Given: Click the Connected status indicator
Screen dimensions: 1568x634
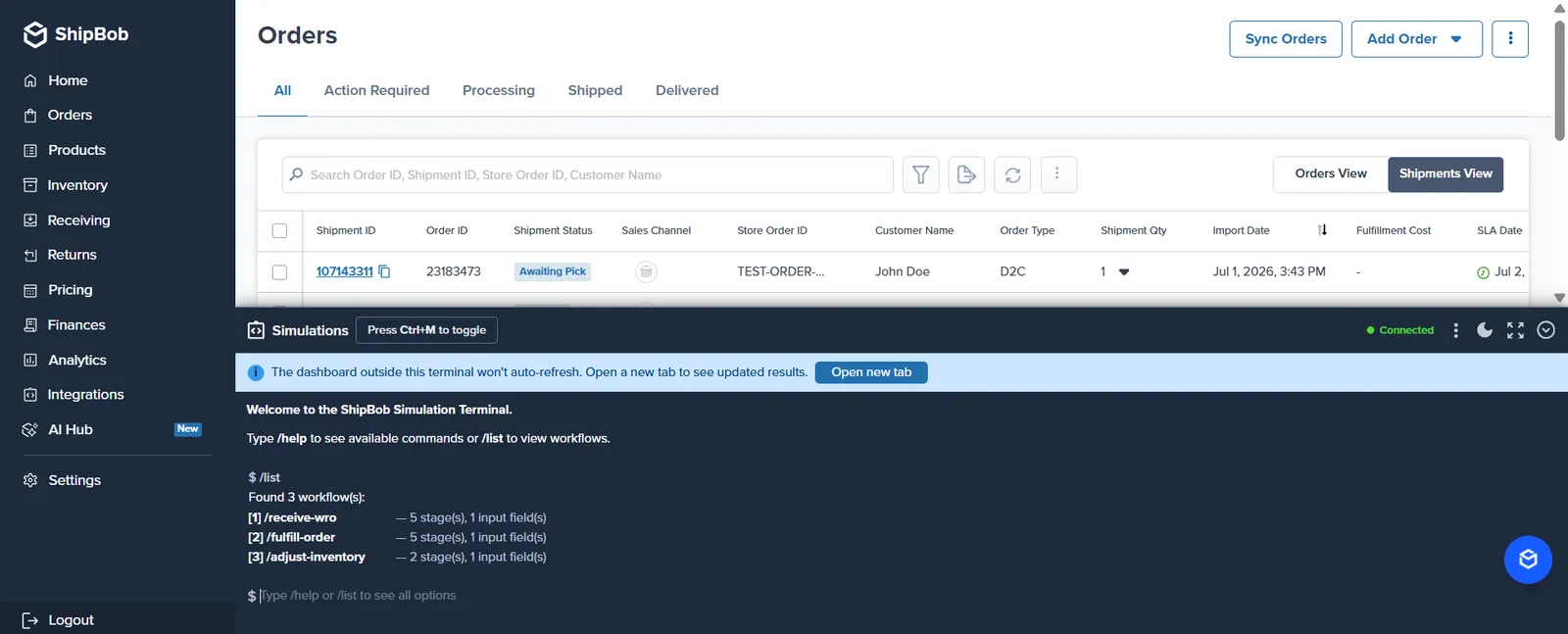Looking at the screenshot, I should coord(1400,330).
